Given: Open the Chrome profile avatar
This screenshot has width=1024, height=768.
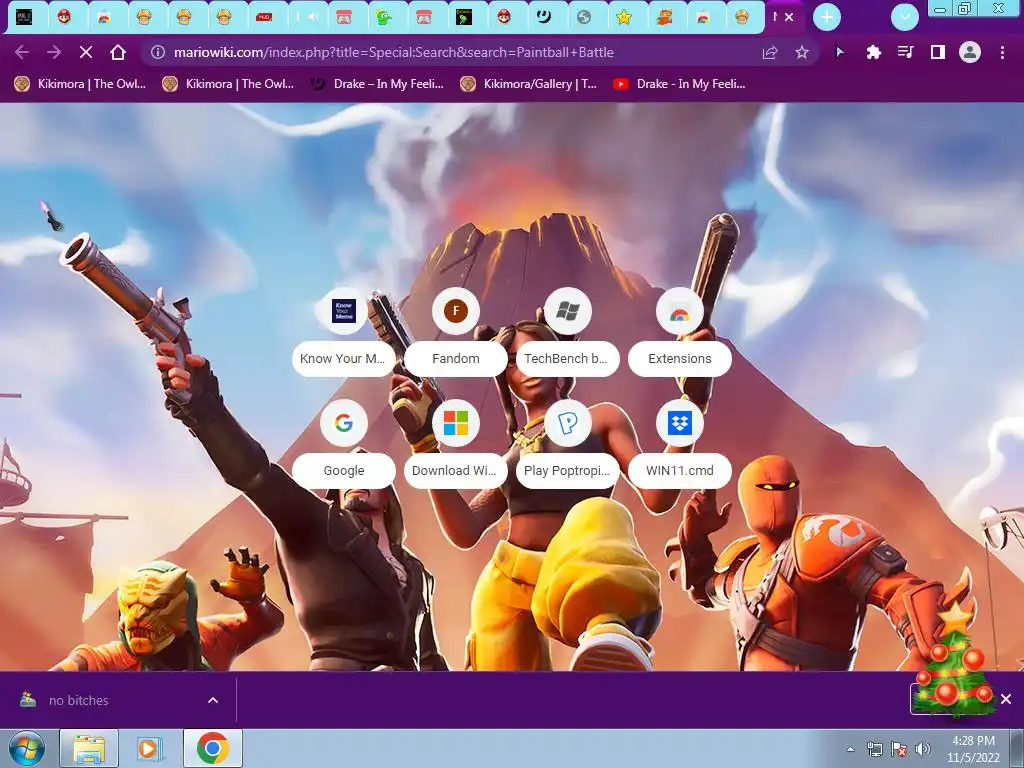Looking at the screenshot, I should (970, 52).
